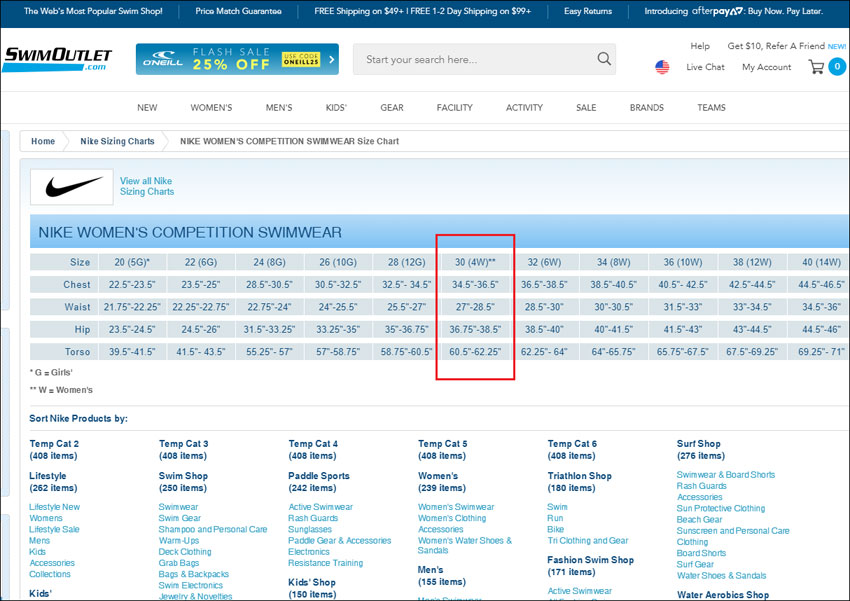Open Temp Cat 6 category

pos(572,450)
